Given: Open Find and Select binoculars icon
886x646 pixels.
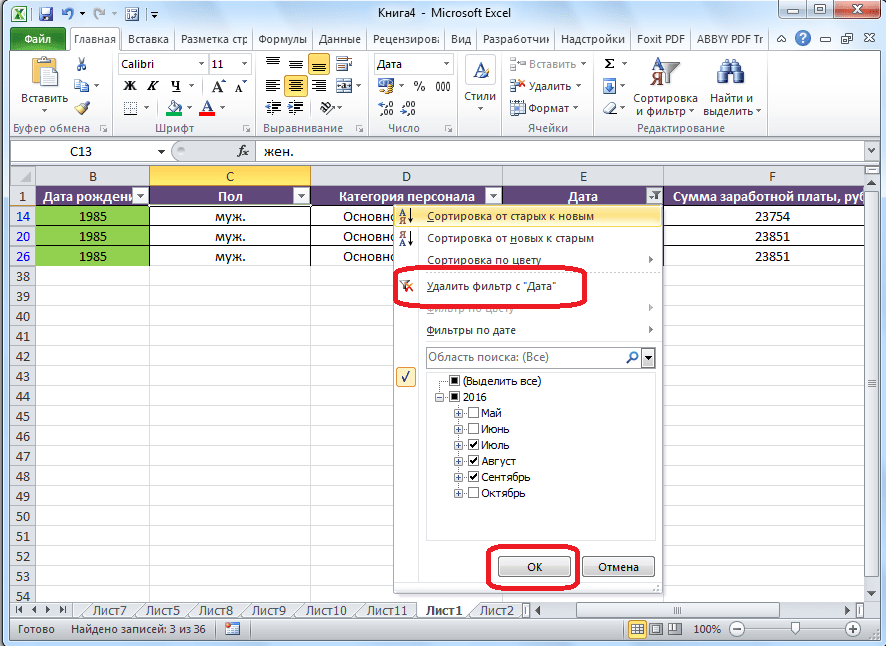Looking at the screenshot, I should click(732, 73).
